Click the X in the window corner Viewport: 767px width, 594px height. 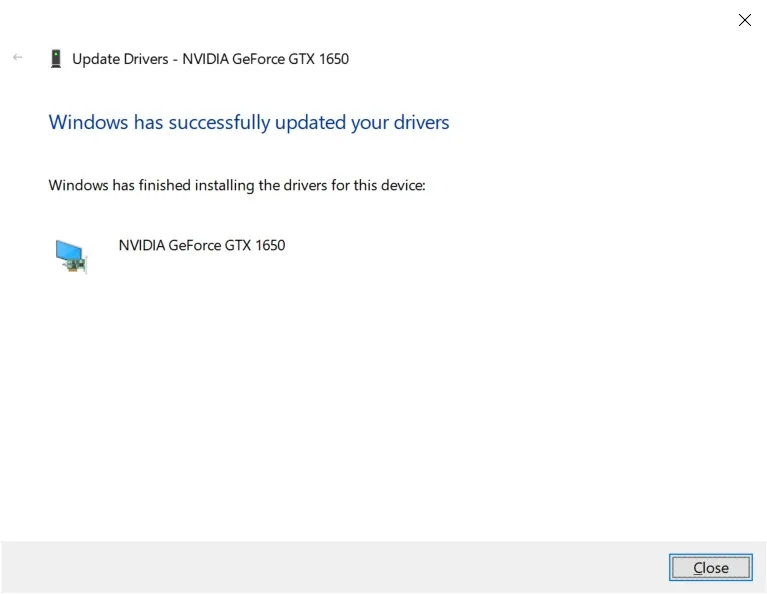(744, 20)
